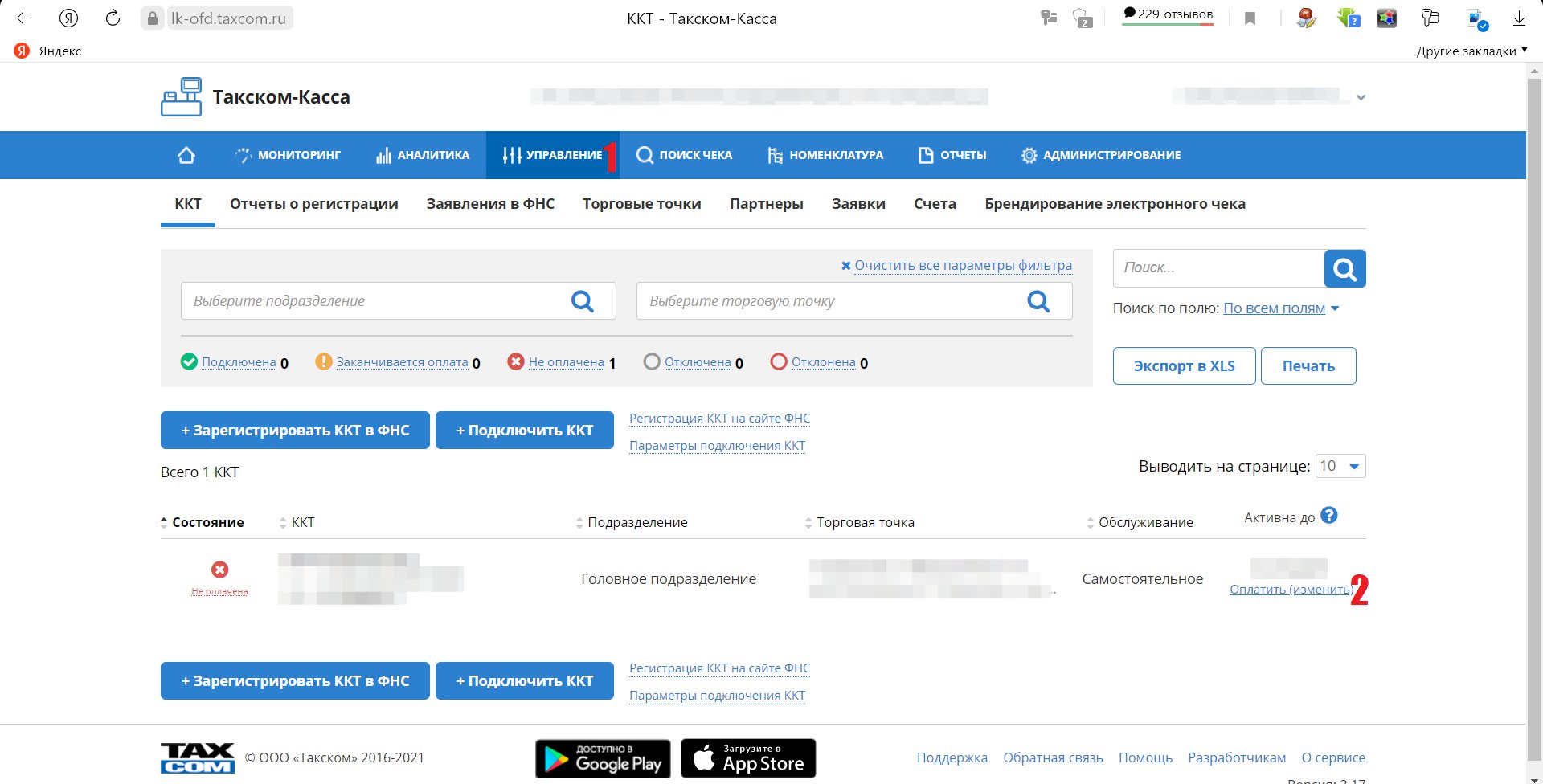The height and width of the screenshot is (784, 1543).
Task: Click the Такском-Касса logo
Action: point(256,97)
